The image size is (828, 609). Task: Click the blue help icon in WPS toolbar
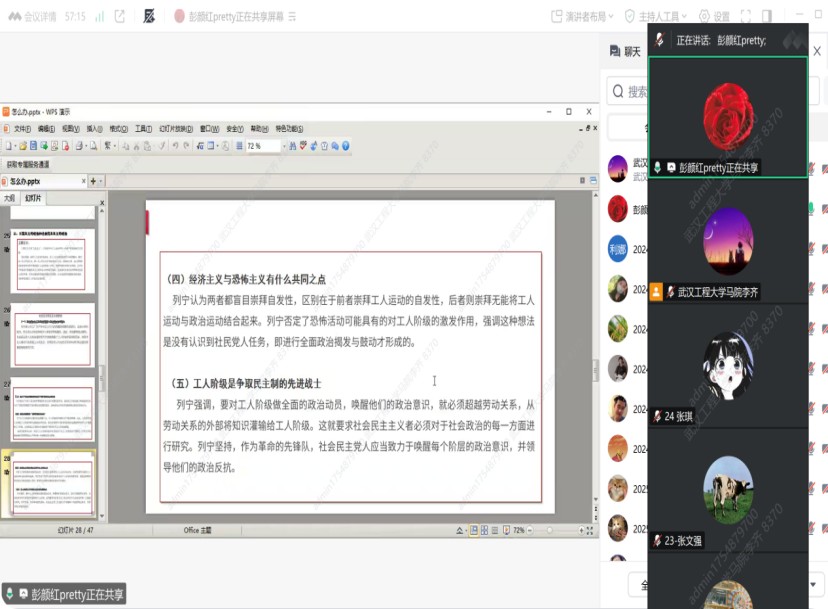[x=345, y=146]
